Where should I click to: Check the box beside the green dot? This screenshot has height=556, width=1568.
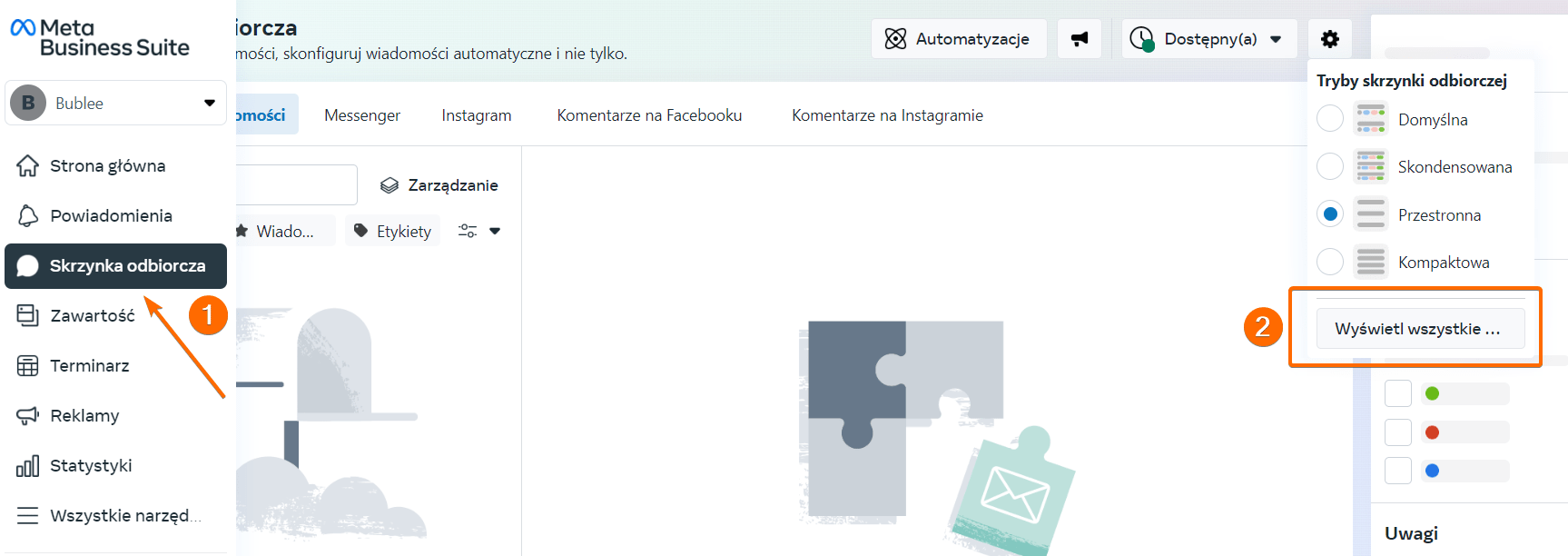pyautogui.click(x=1397, y=393)
